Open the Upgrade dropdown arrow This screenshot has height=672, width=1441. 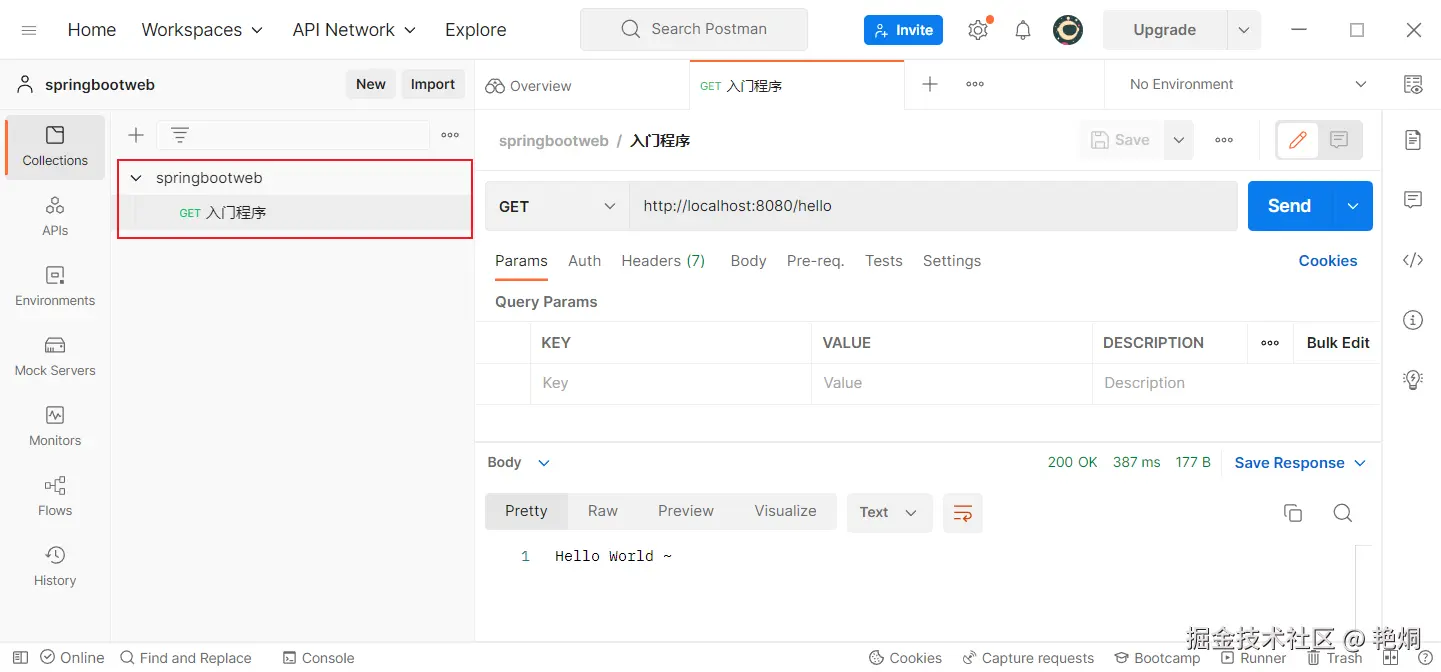click(x=1244, y=30)
